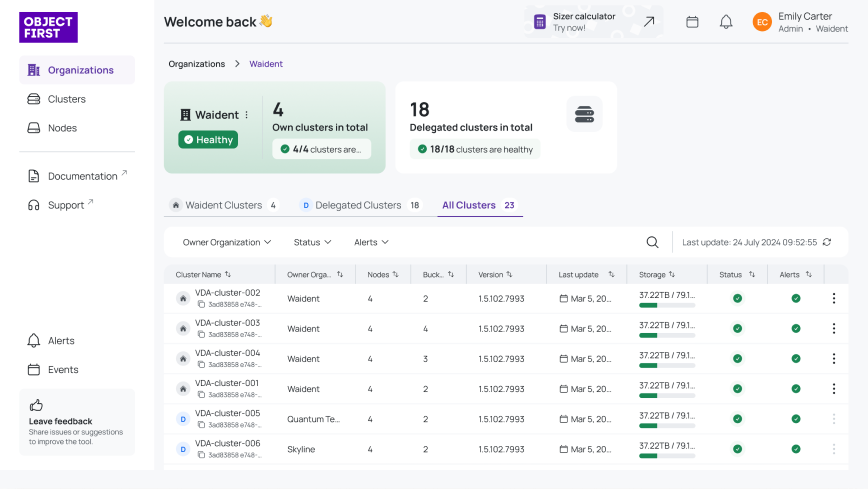Click VDA-cluster-006 name
Screen dimensions: 868x489
click(228, 443)
